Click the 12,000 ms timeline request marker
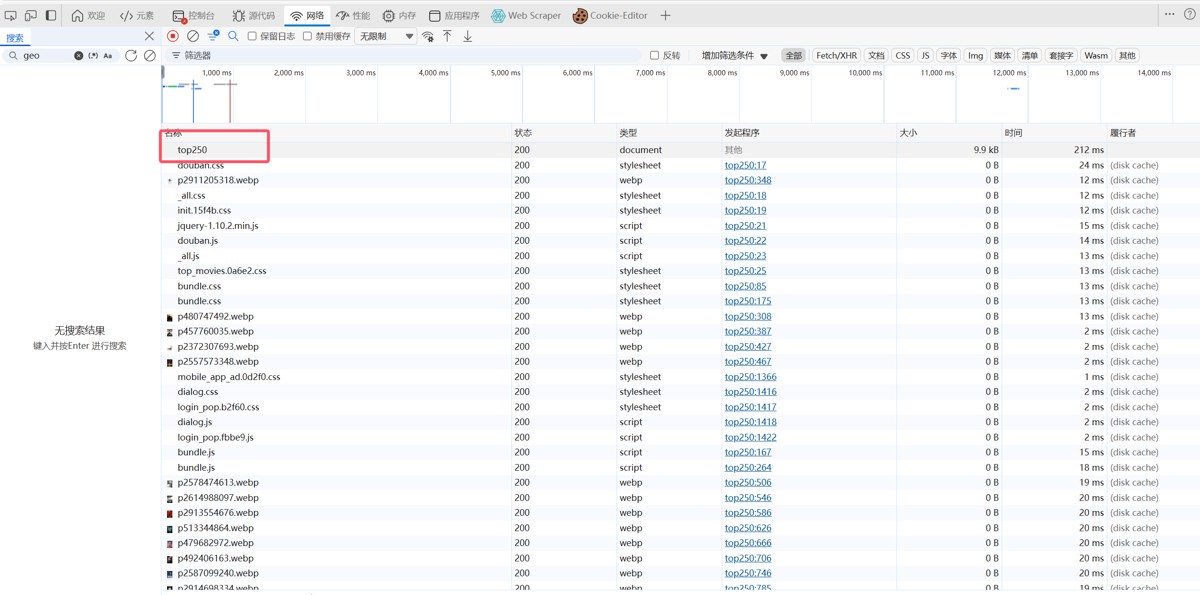This screenshot has width=1200, height=595. pyautogui.click(x=1013, y=88)
